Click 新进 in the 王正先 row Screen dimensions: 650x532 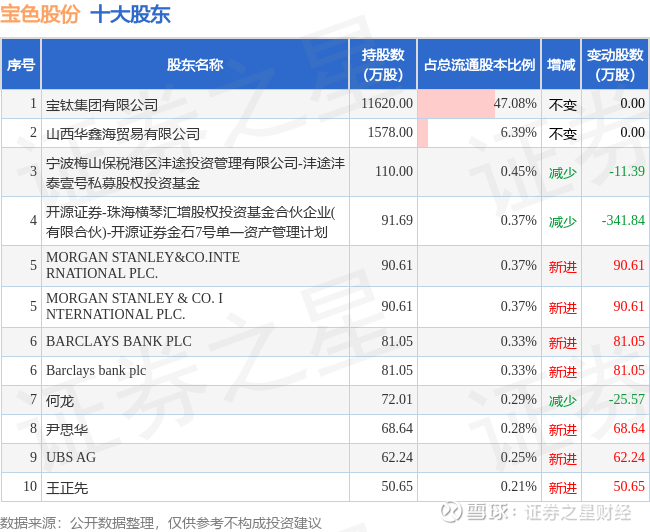[563, 488]
